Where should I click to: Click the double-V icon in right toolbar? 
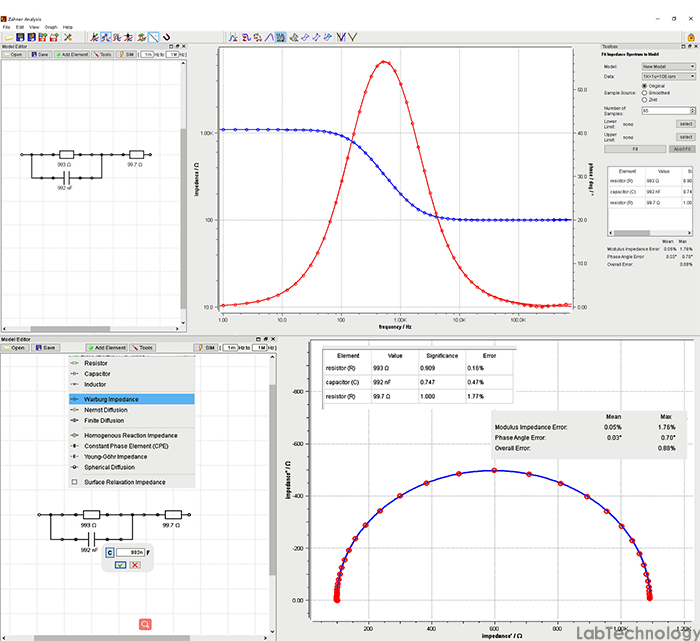point(341,37)
